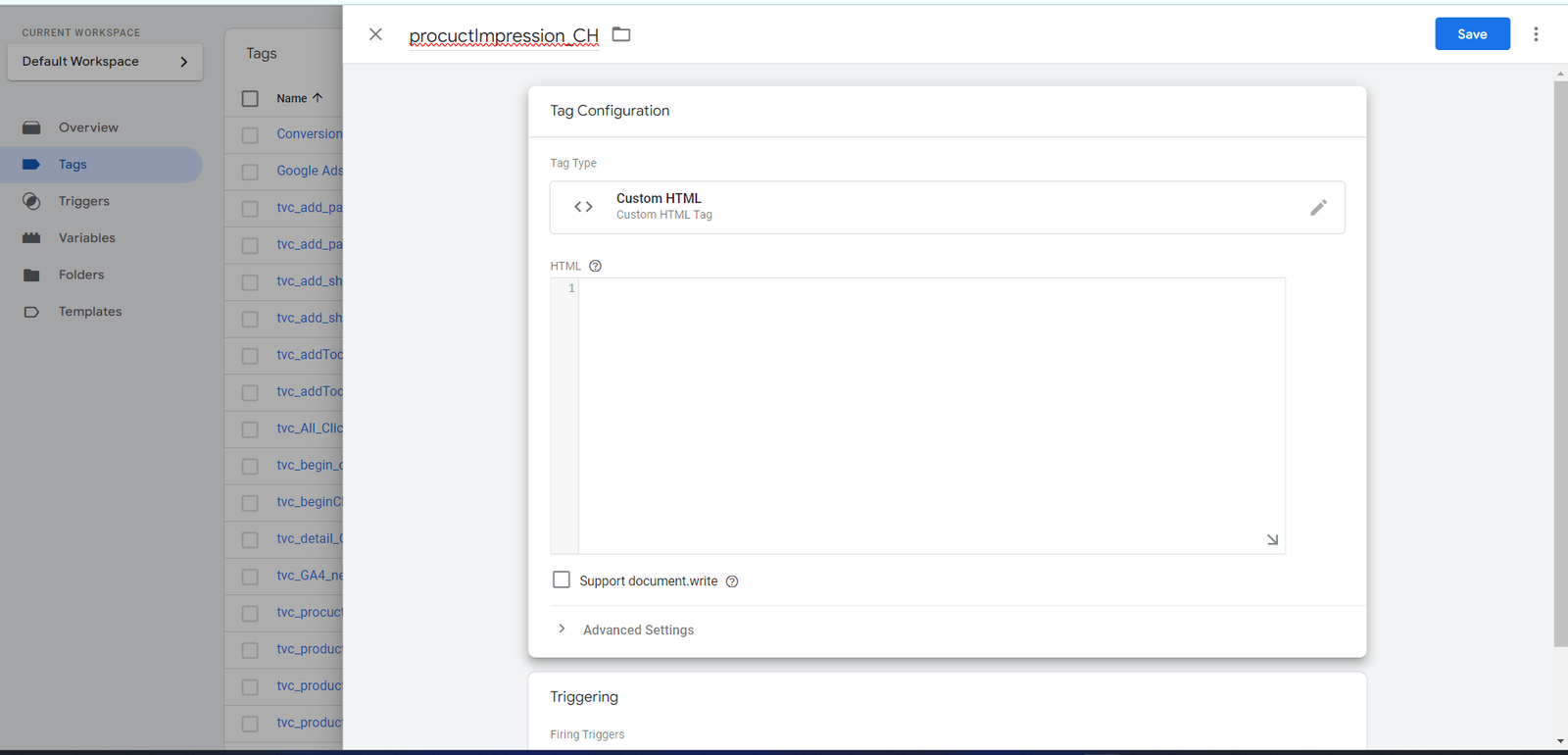Click the vertical scrollbar of the tag editor

pos(1560,364)
